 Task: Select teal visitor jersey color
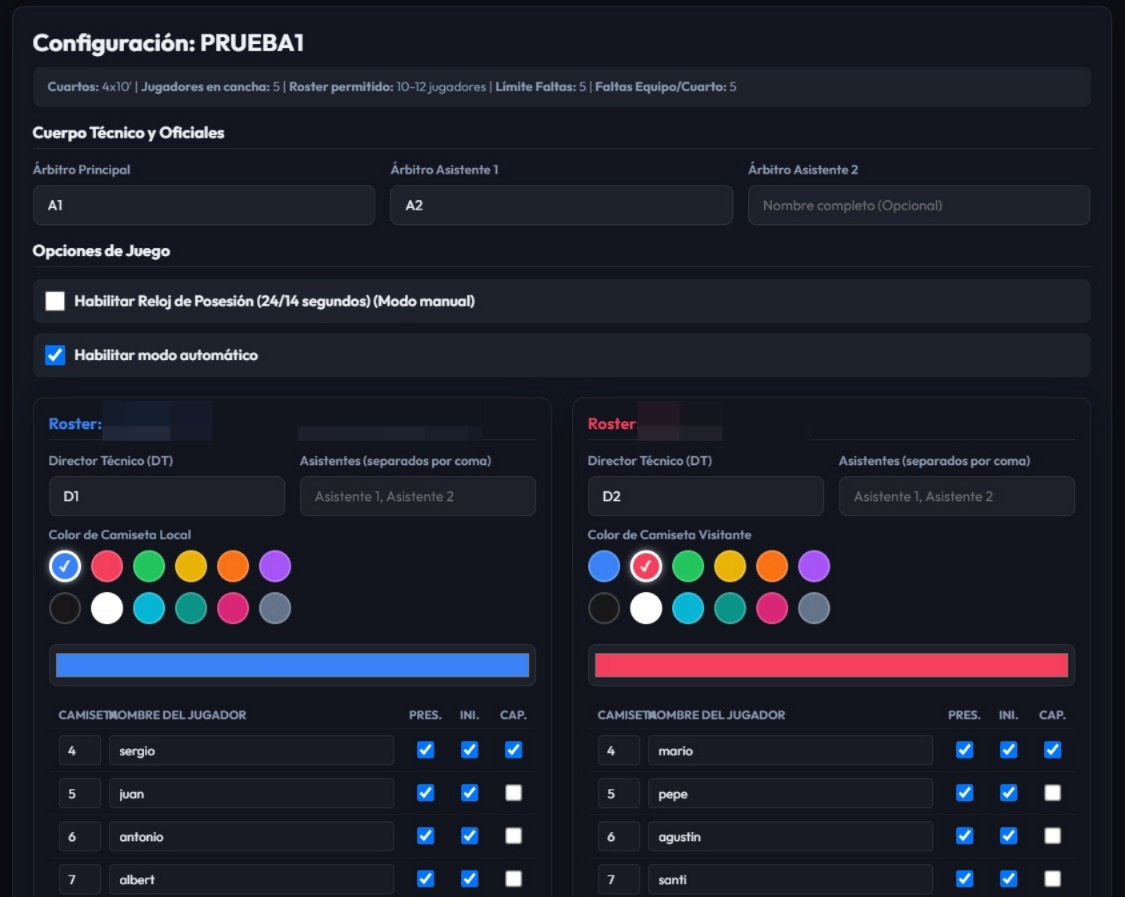(730, 609)
